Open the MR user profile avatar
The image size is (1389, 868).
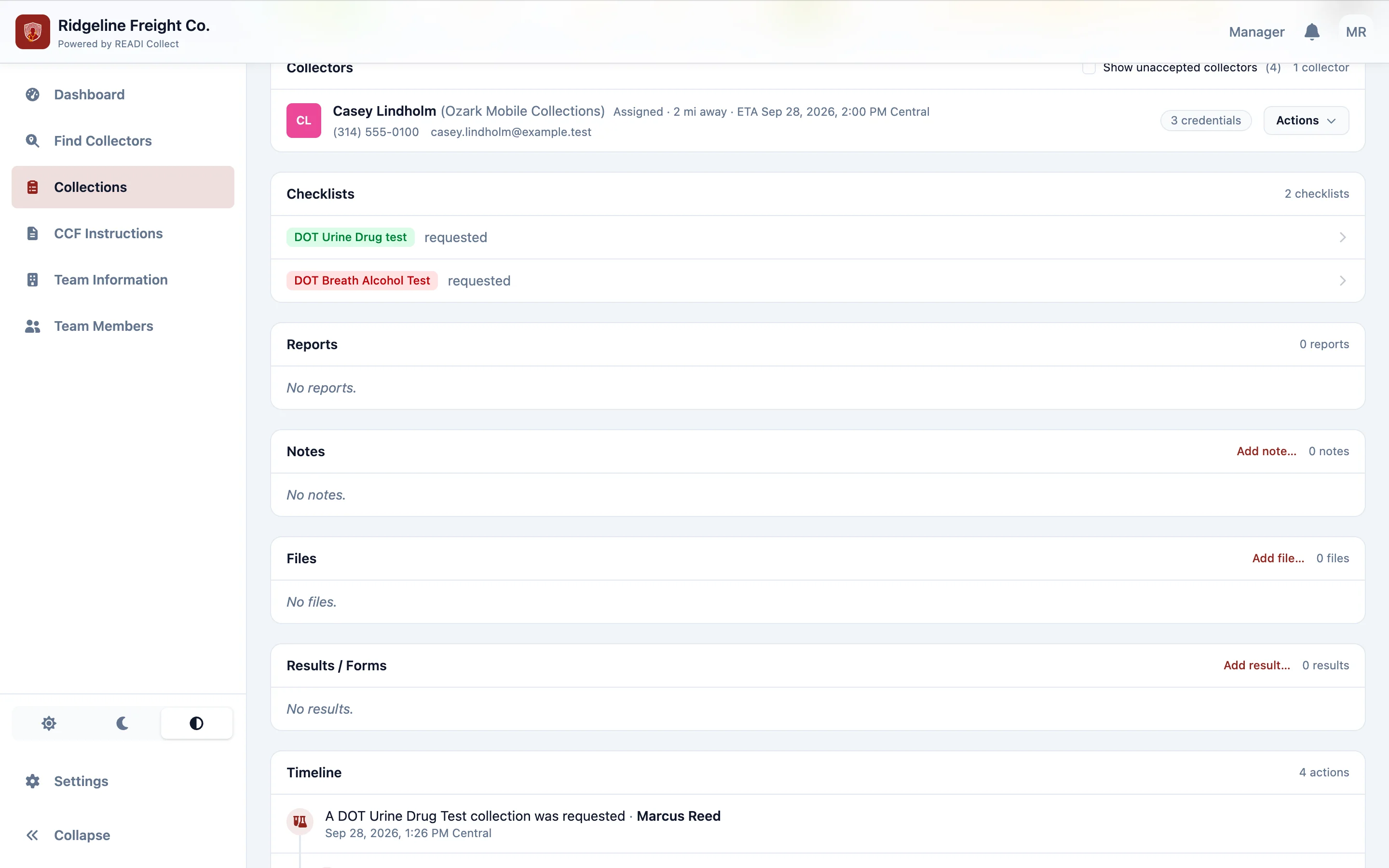[x=1356, y=32]
